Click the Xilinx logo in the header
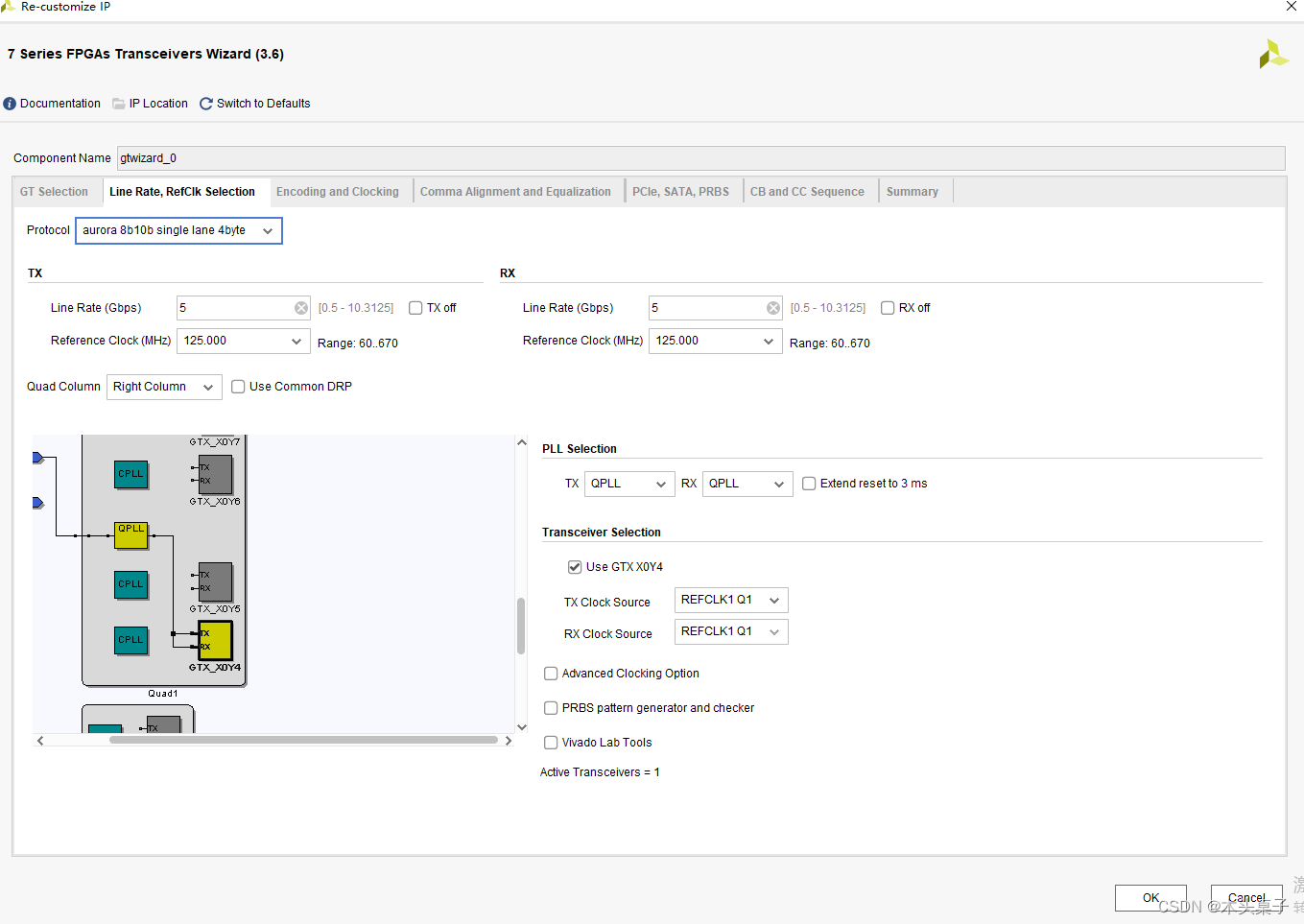The image size is (1304, 924). (1273, 54)
